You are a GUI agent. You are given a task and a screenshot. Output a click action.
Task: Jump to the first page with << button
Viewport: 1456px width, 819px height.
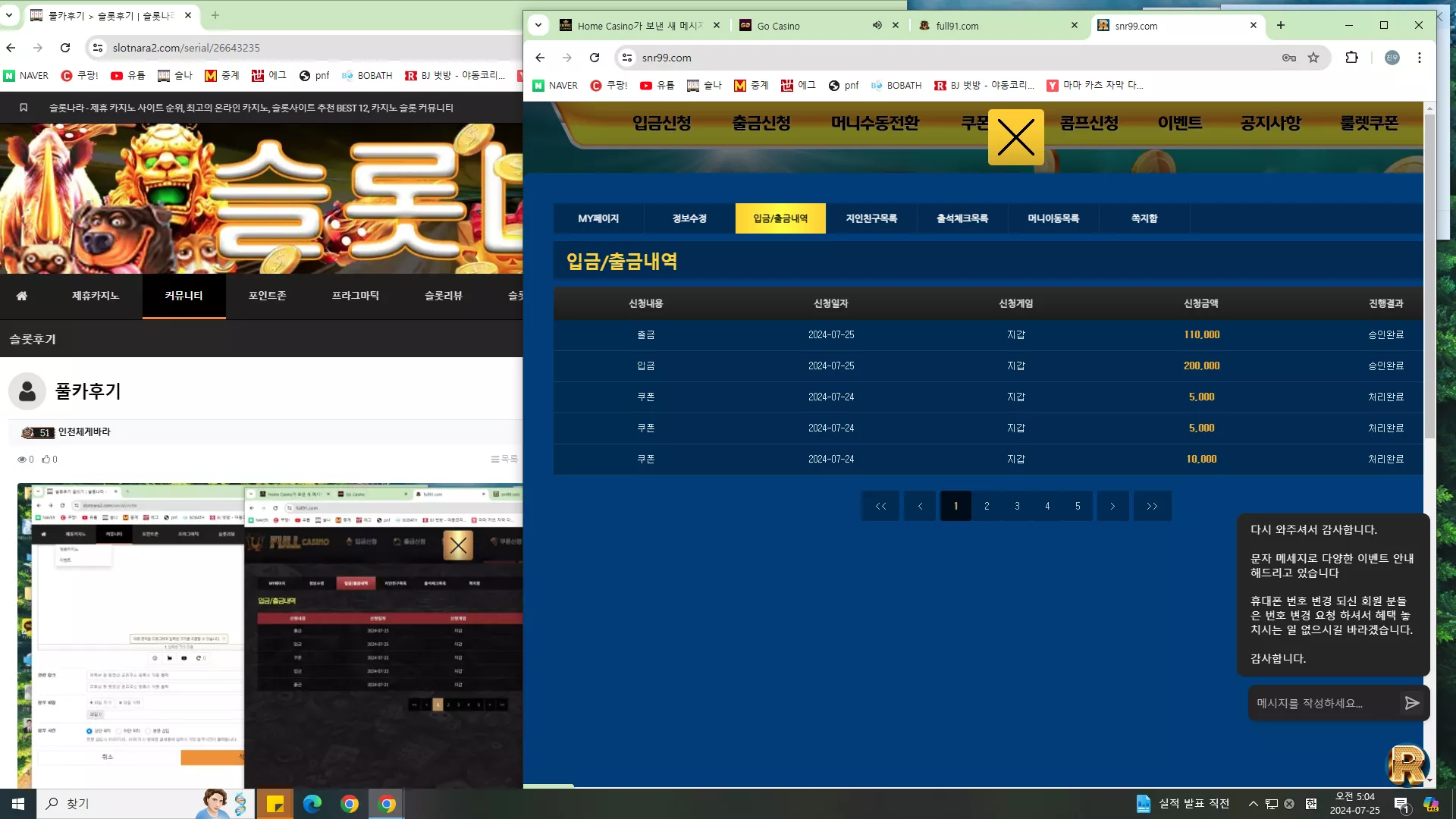(x=880, y=506)
